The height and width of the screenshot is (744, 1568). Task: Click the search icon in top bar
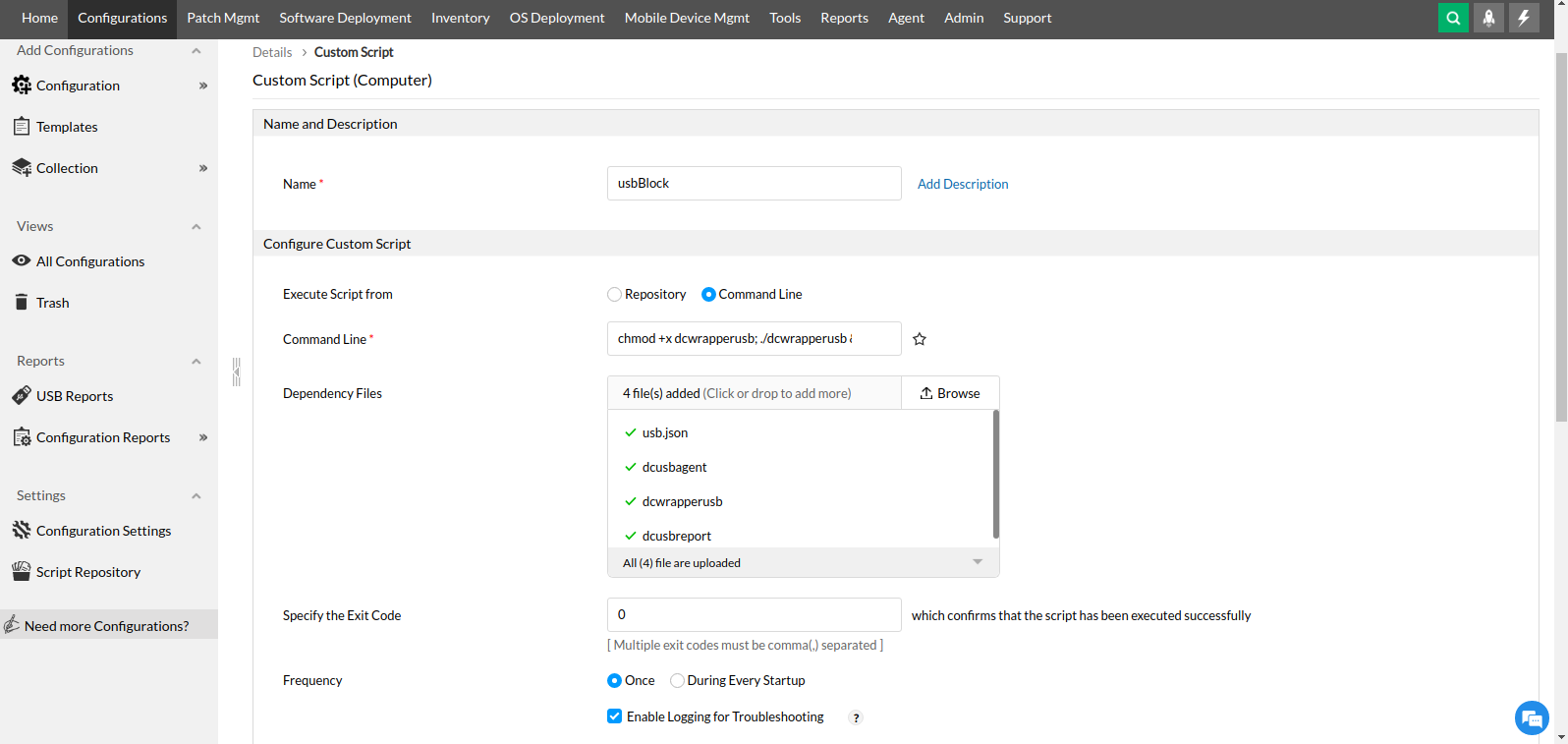[x=1453, y=18]
